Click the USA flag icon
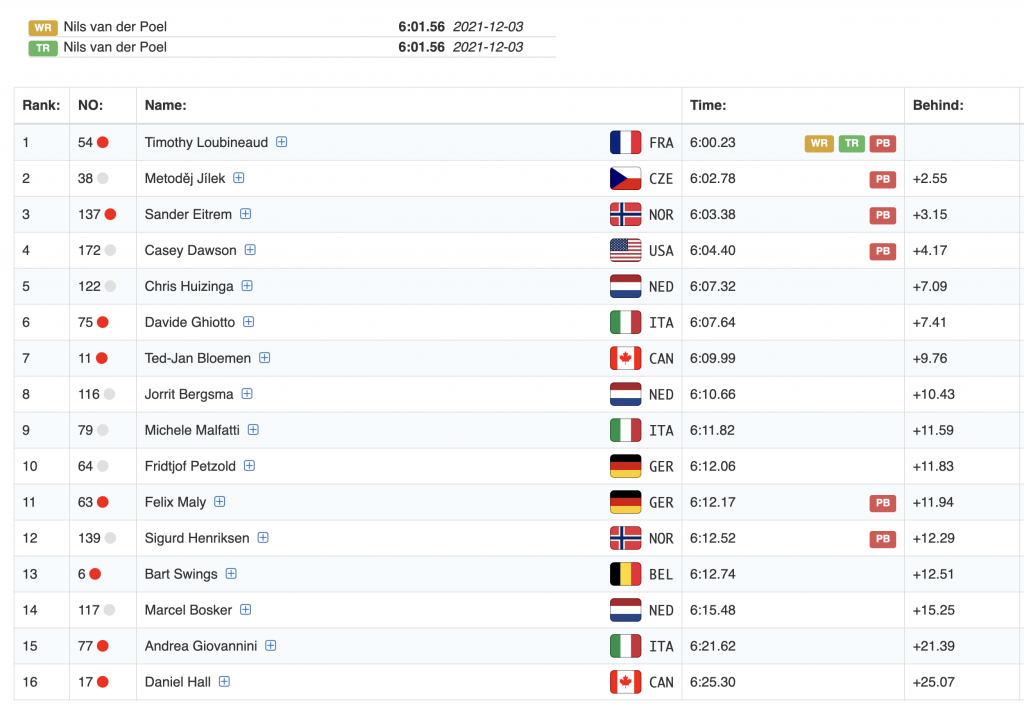The image size is (1024, 721). click(x=625, y=251)
